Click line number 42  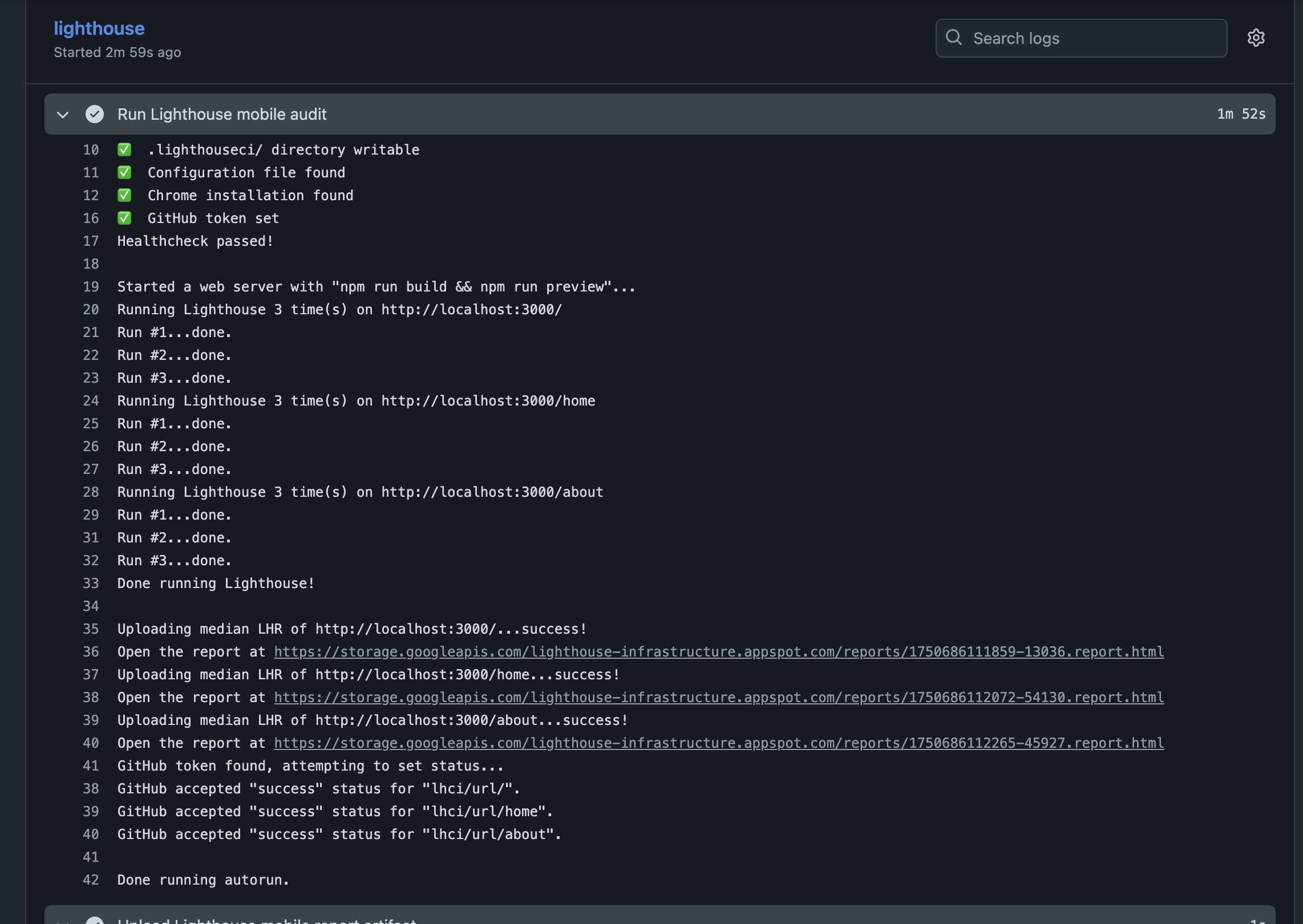click(91, 880)
